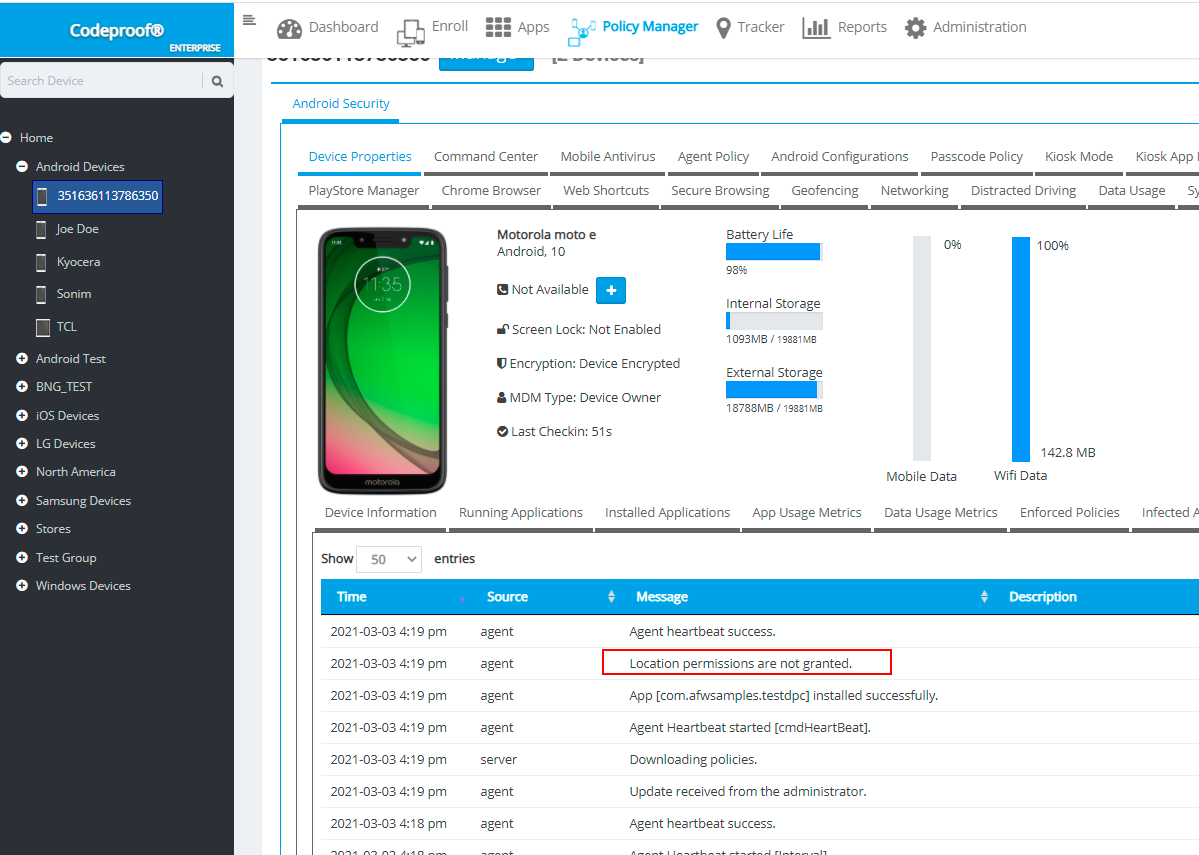Click the Dashboard gauge icon

pyautogui.click(x=289, y=28)
